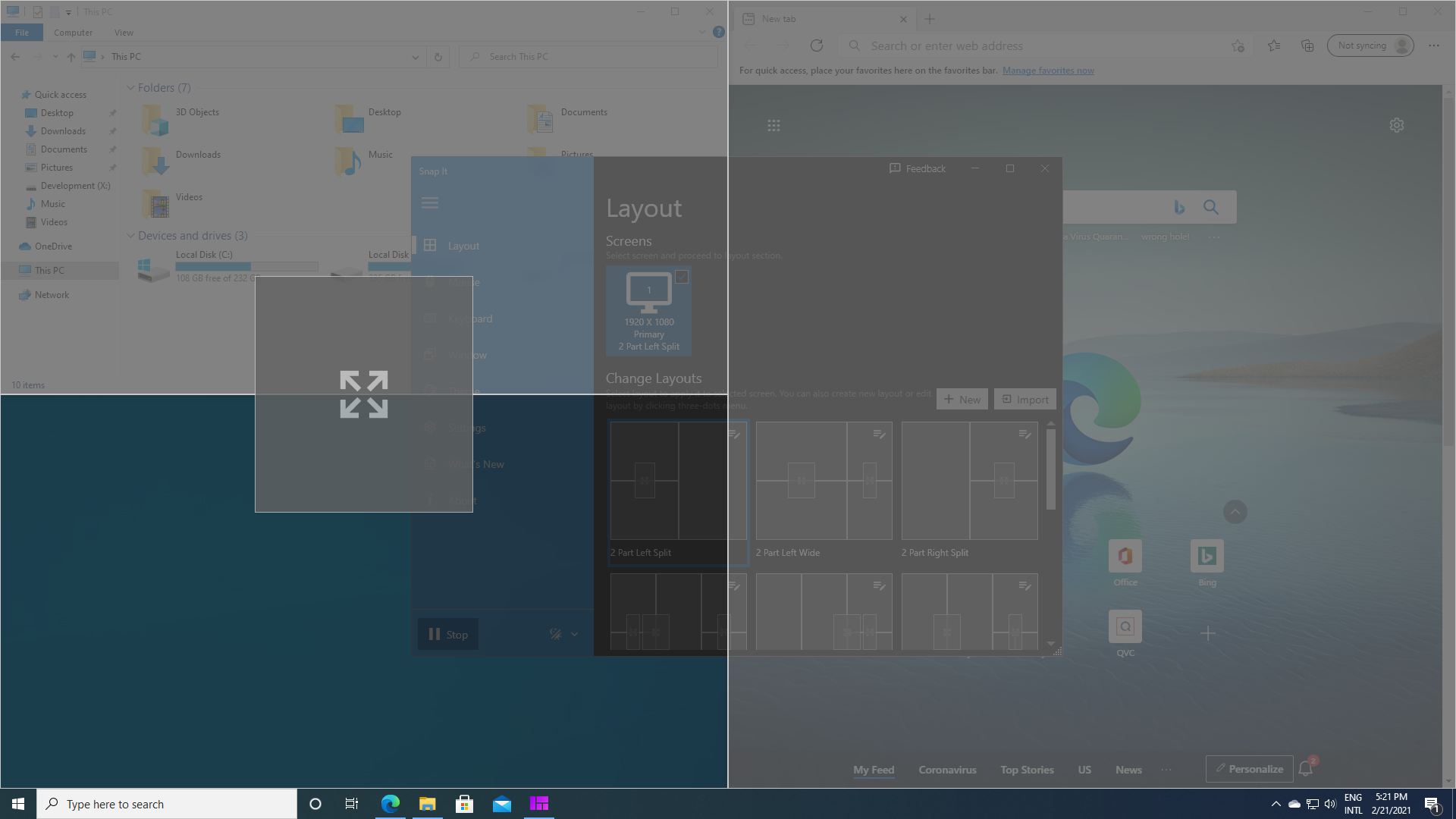Unpin Pictures from Quick access

click(x=112, y=167)
